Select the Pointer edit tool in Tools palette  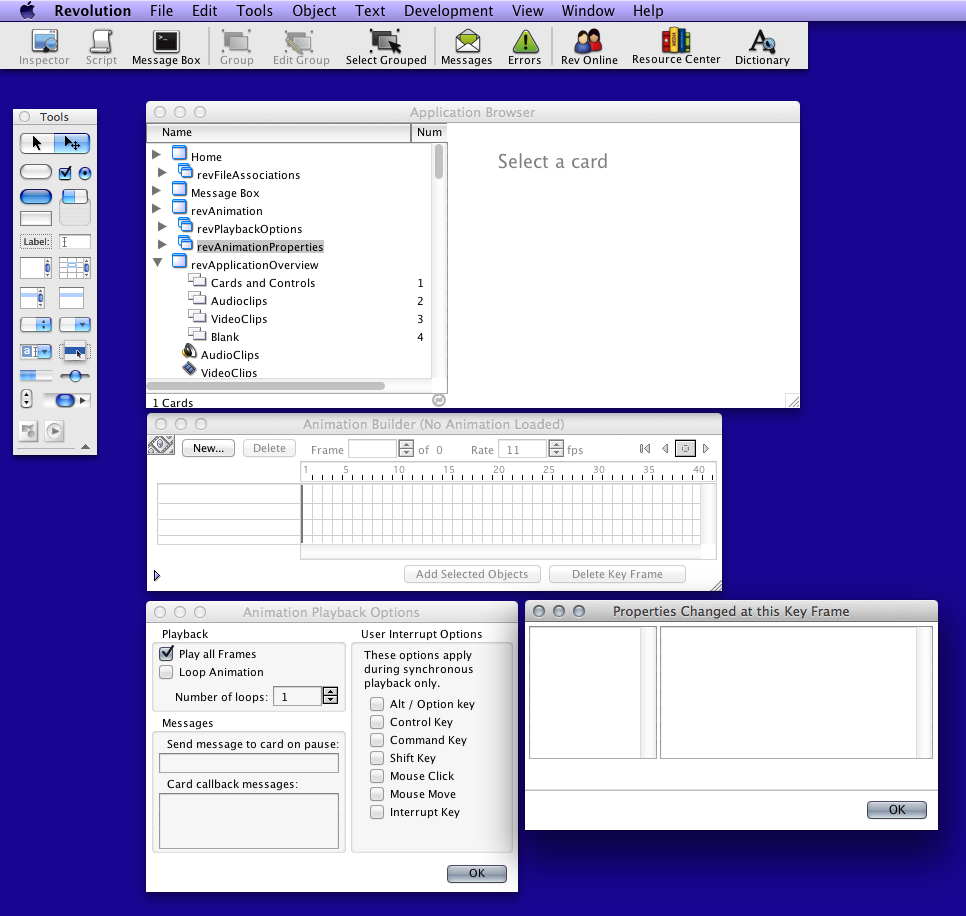point(72,144)
